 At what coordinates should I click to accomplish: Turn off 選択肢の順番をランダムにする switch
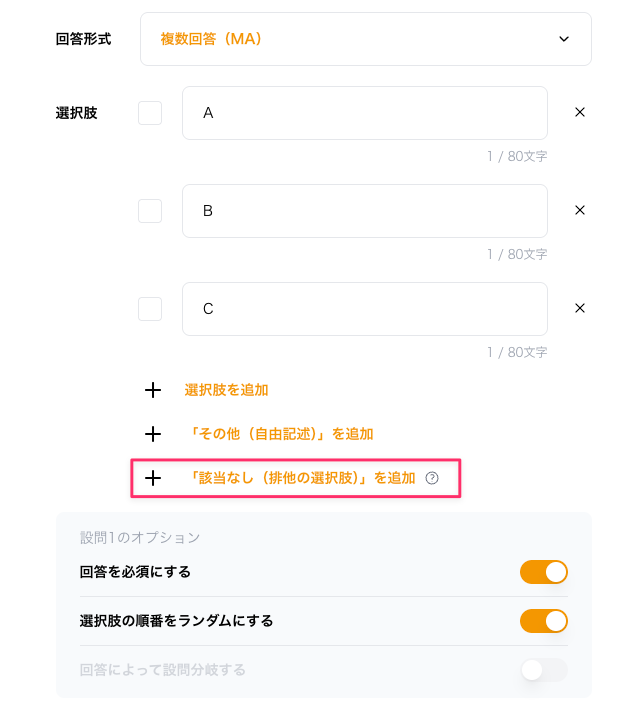click(x=543, y=621)
